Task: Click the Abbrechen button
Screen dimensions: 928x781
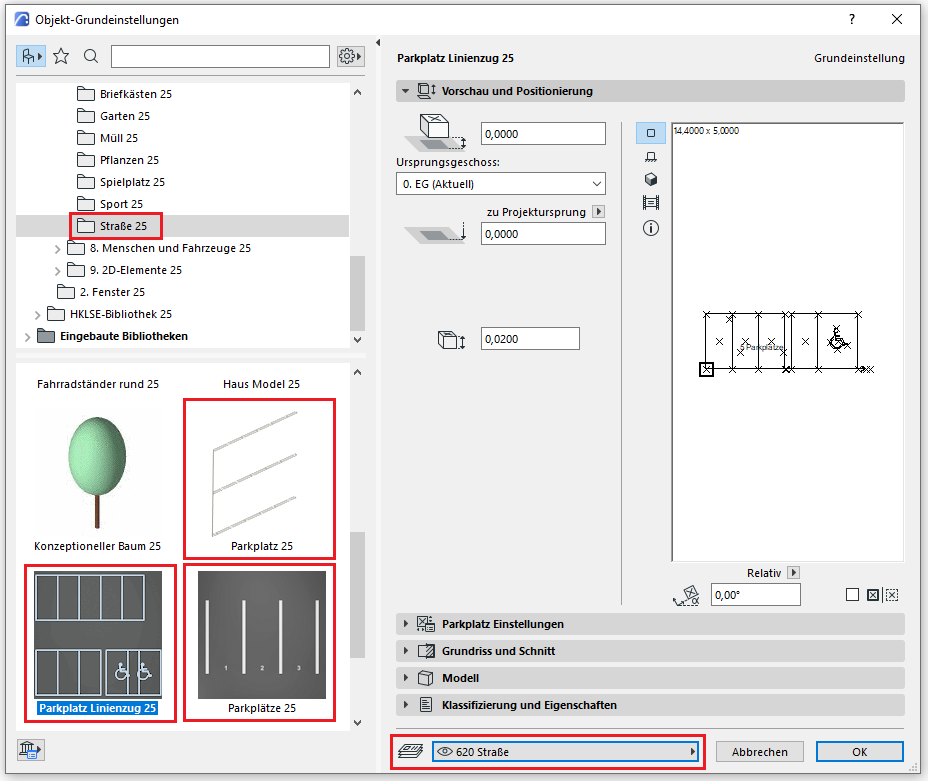Action: (759, 752)
